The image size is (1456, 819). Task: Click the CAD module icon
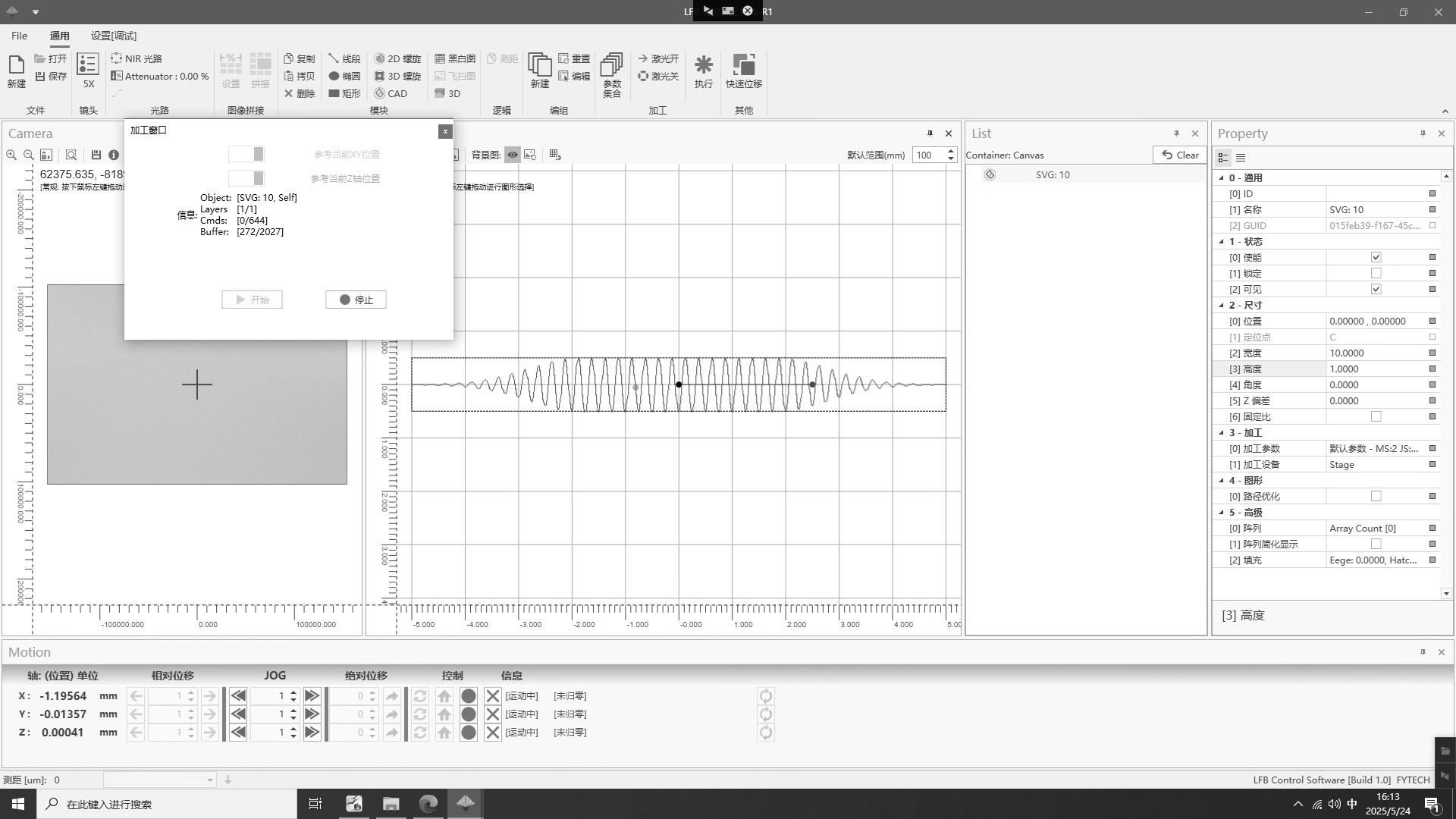(391, 93)
